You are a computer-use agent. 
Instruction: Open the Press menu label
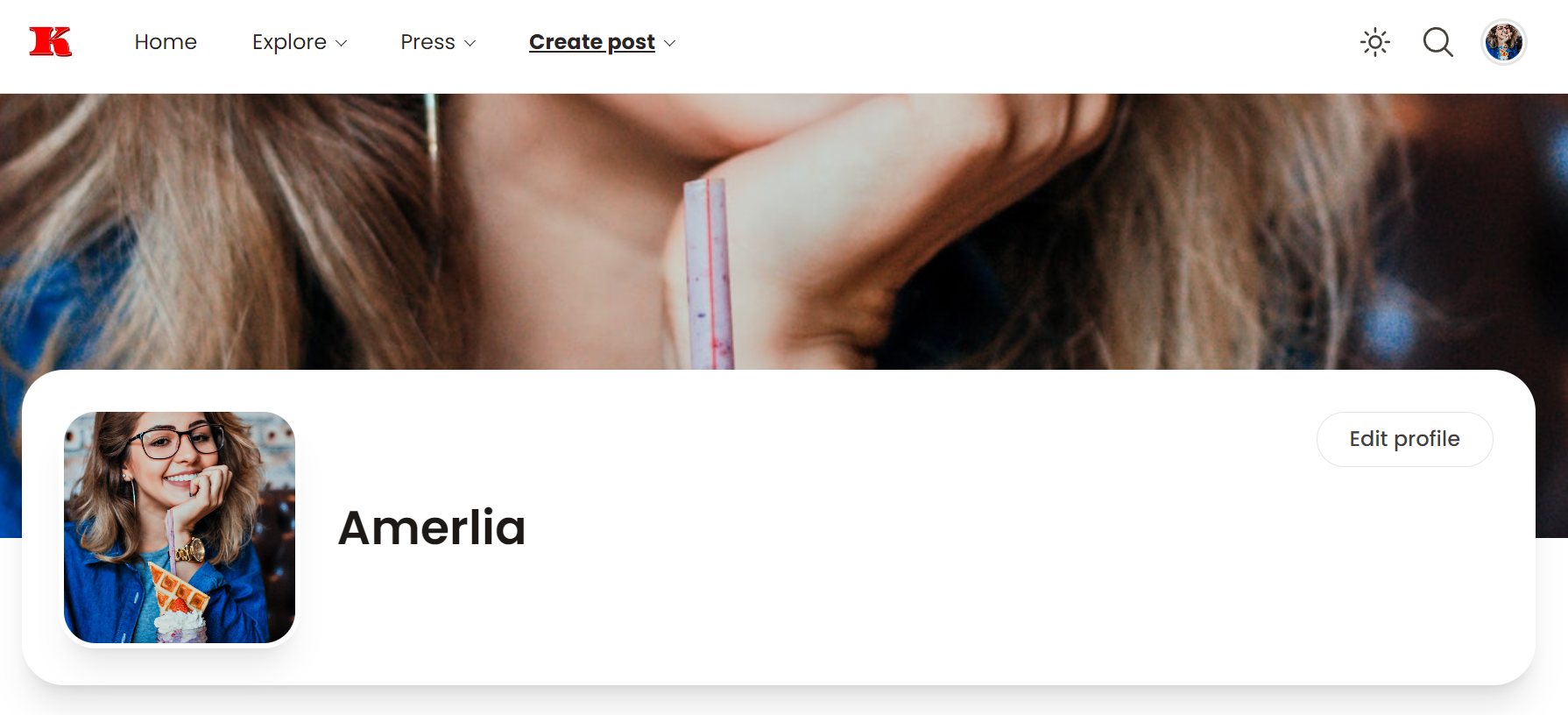(427, 42)
